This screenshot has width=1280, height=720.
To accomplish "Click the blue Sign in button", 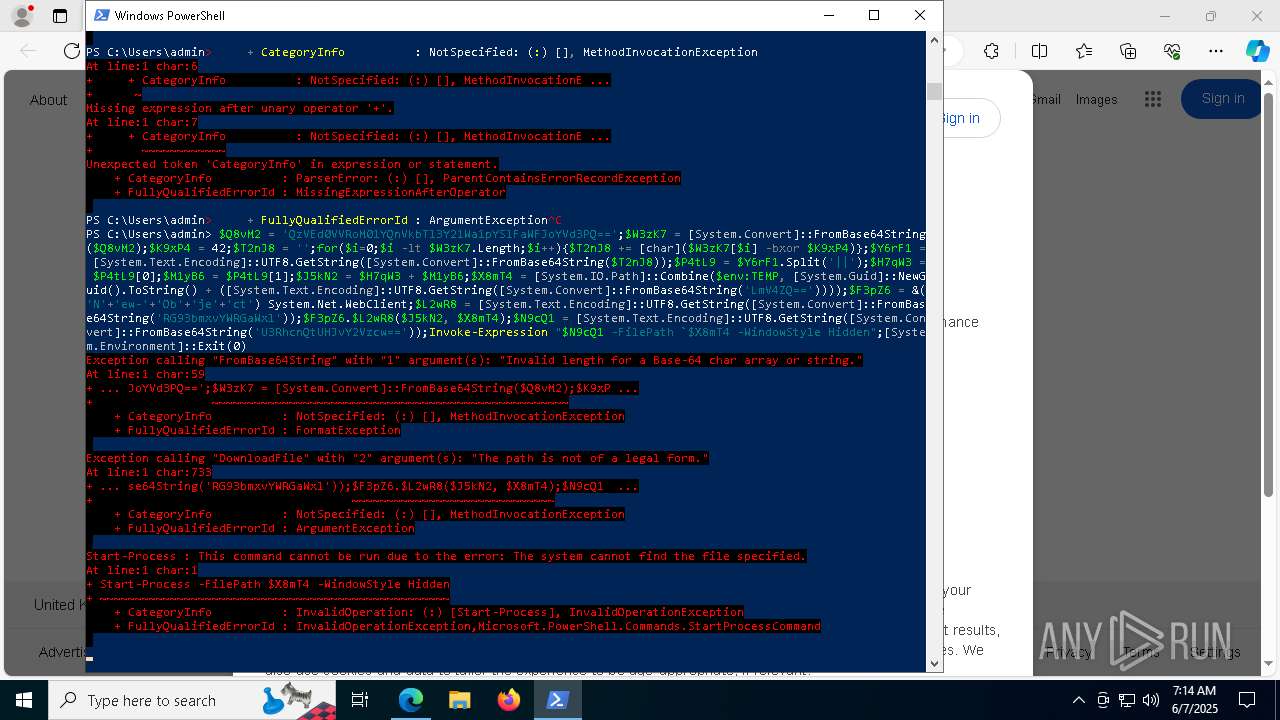I will [1222, 98].
